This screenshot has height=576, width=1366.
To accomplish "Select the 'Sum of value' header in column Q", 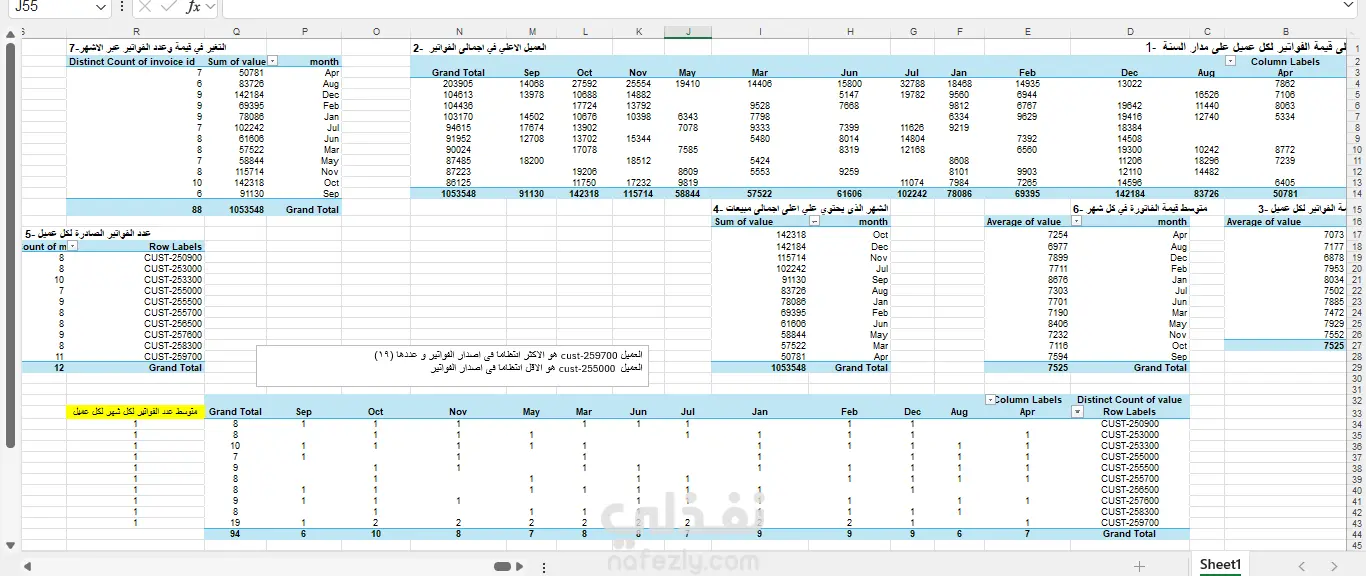I will pyautogui.click(x=237, y=61).
